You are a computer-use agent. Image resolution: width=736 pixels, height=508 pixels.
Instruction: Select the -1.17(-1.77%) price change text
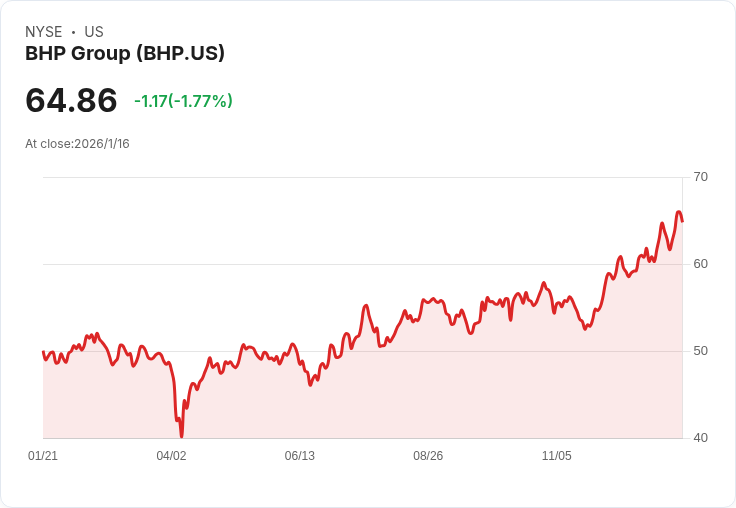[183, 101]
